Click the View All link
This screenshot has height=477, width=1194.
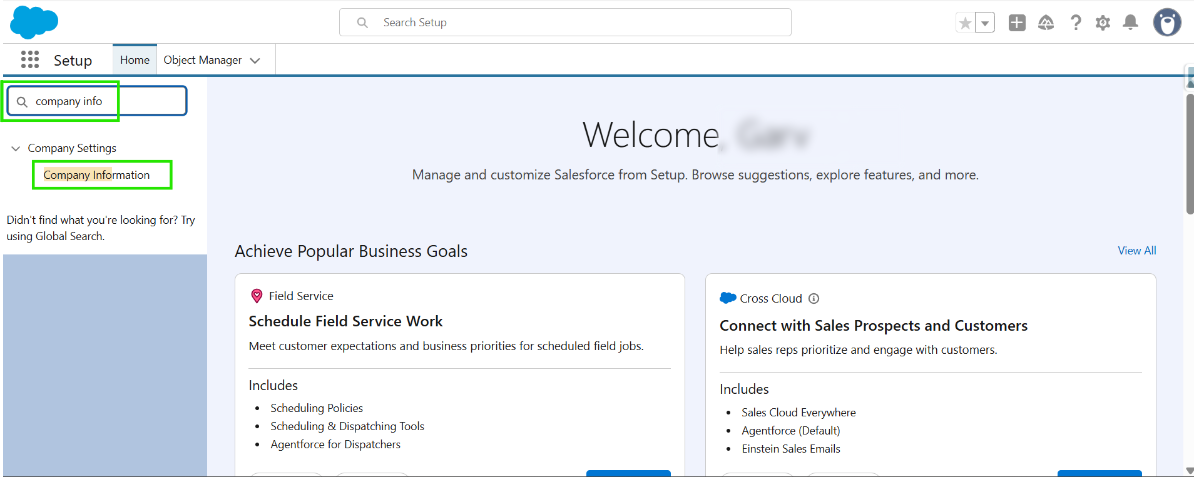(x=1136, y=250)
